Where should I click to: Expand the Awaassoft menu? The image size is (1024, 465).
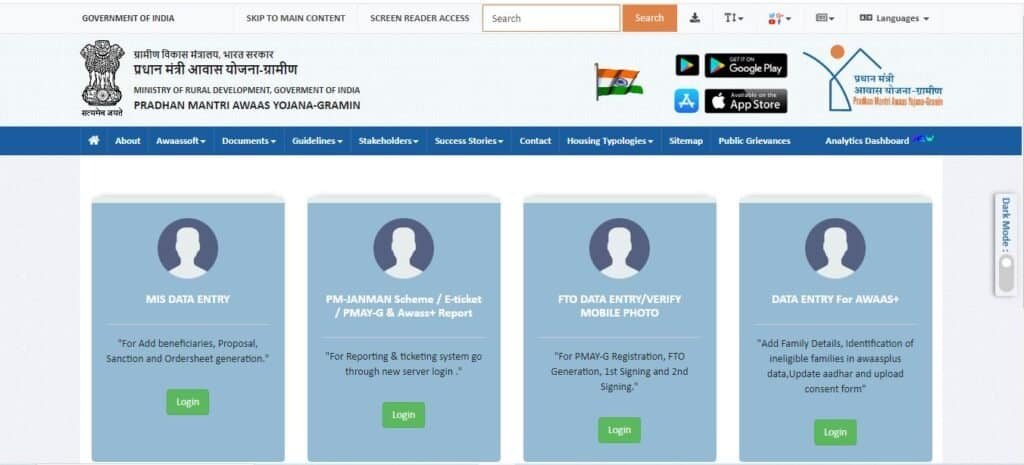click(x=181, y=141)
